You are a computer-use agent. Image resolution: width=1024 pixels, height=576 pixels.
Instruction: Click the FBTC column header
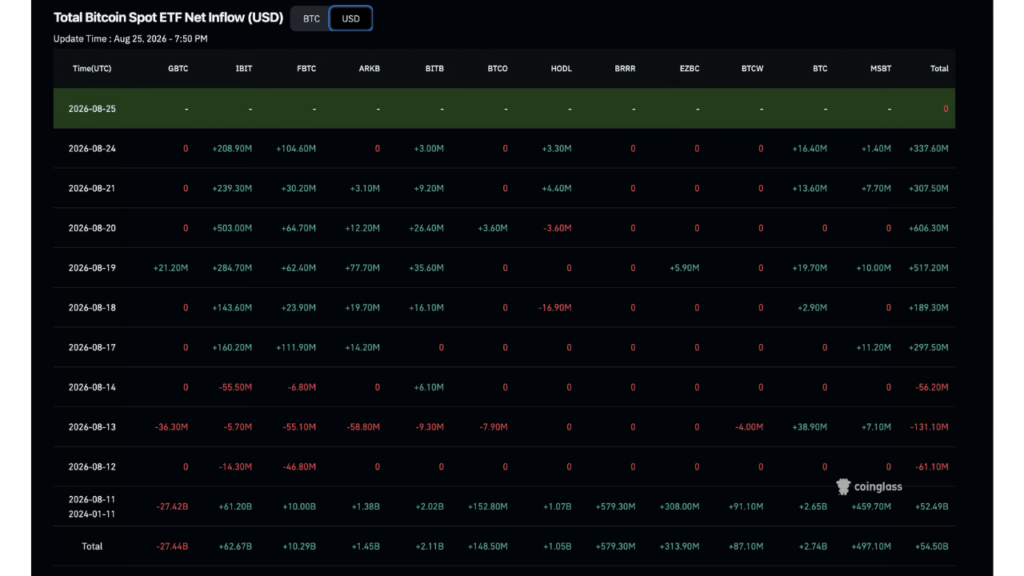point(306,69)
